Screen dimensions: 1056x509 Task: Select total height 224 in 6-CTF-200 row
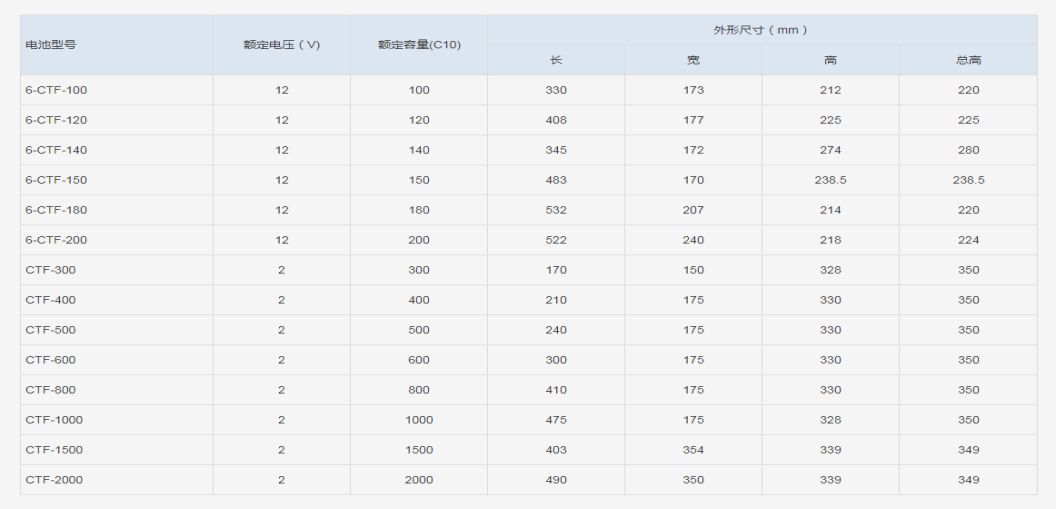[x=968, y=240]
